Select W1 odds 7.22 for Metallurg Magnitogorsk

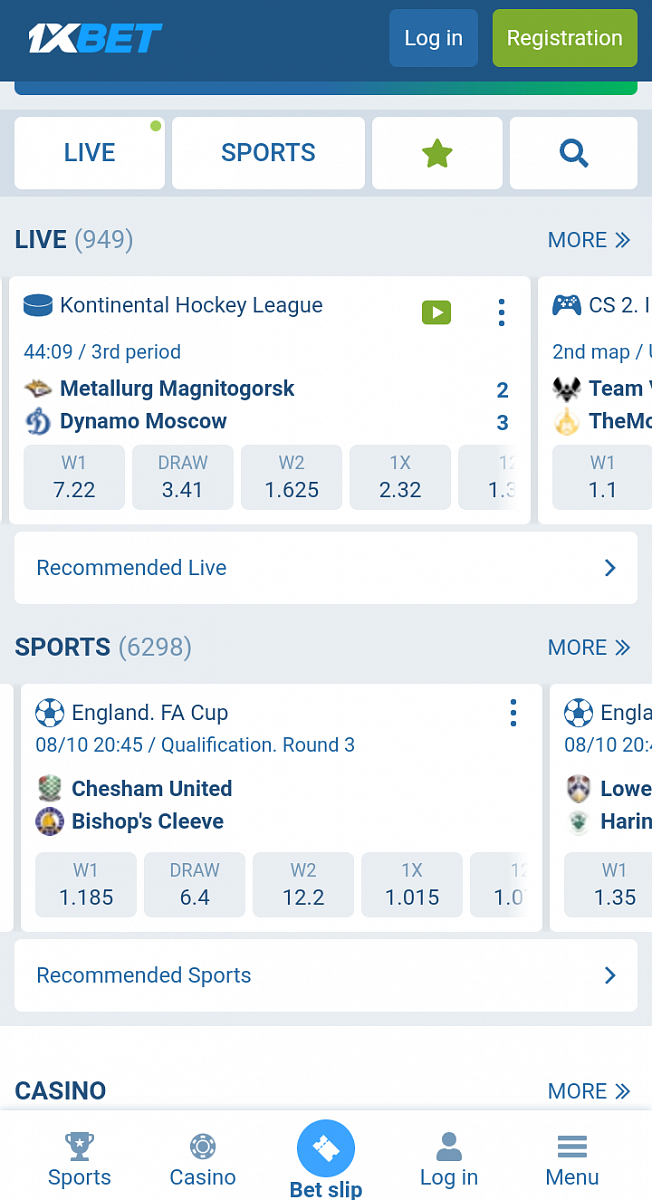click(74, 478)
